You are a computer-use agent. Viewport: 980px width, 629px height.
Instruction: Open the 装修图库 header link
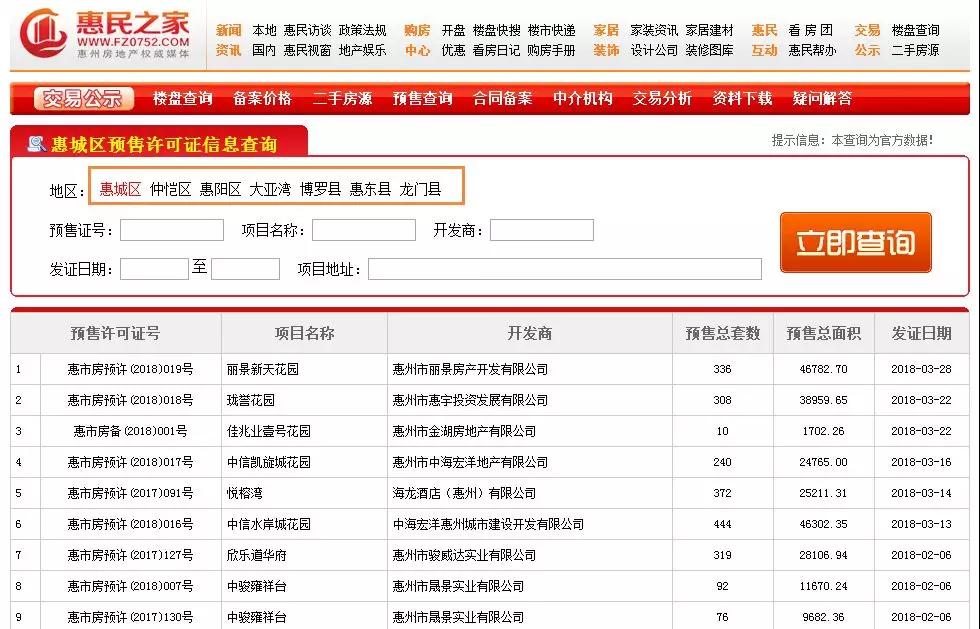point(710,50)
